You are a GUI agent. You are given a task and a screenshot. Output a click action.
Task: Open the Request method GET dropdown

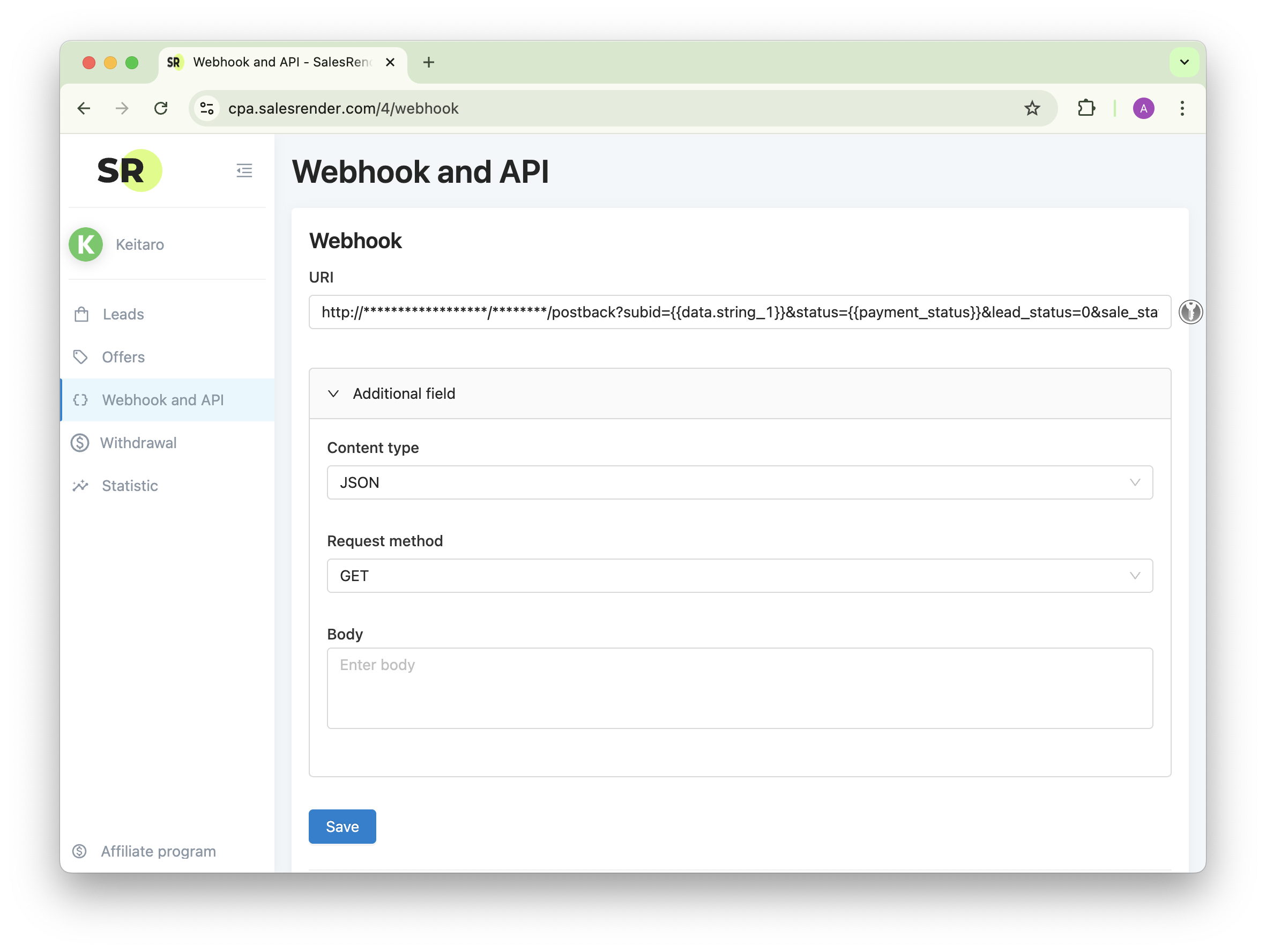pyautogui.click(x=740, y=576)
